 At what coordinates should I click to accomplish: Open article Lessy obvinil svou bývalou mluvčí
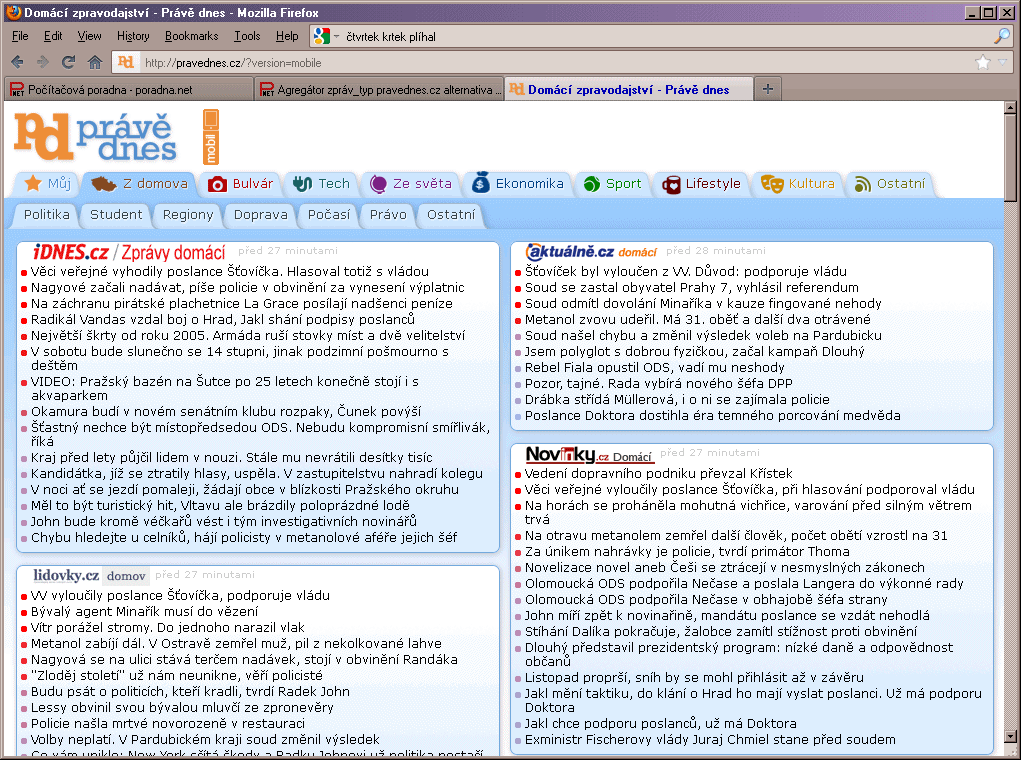[x=182, y=707]
